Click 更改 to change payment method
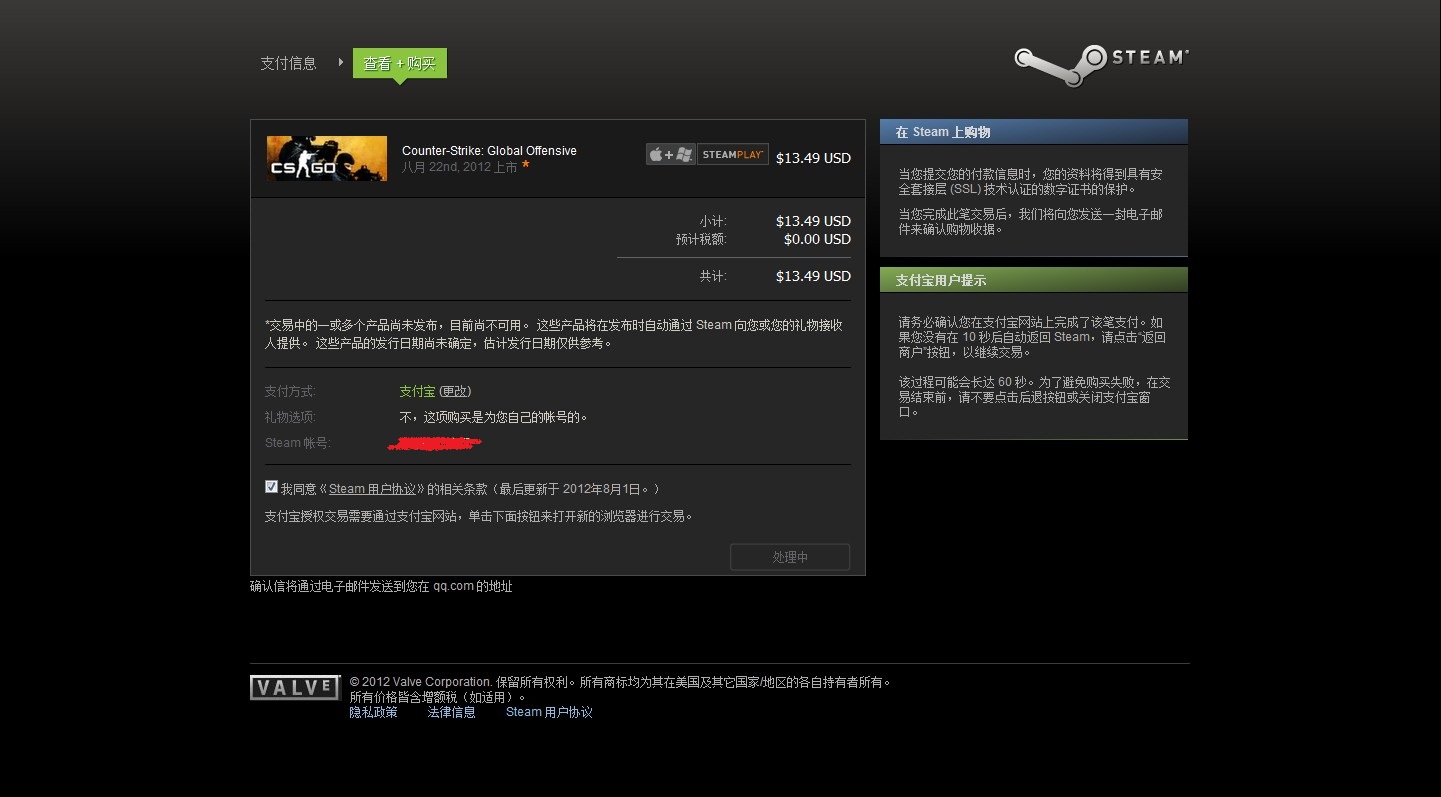Image resolution: width=1441 pixels, height=797 pixels. tap(455, 391)
